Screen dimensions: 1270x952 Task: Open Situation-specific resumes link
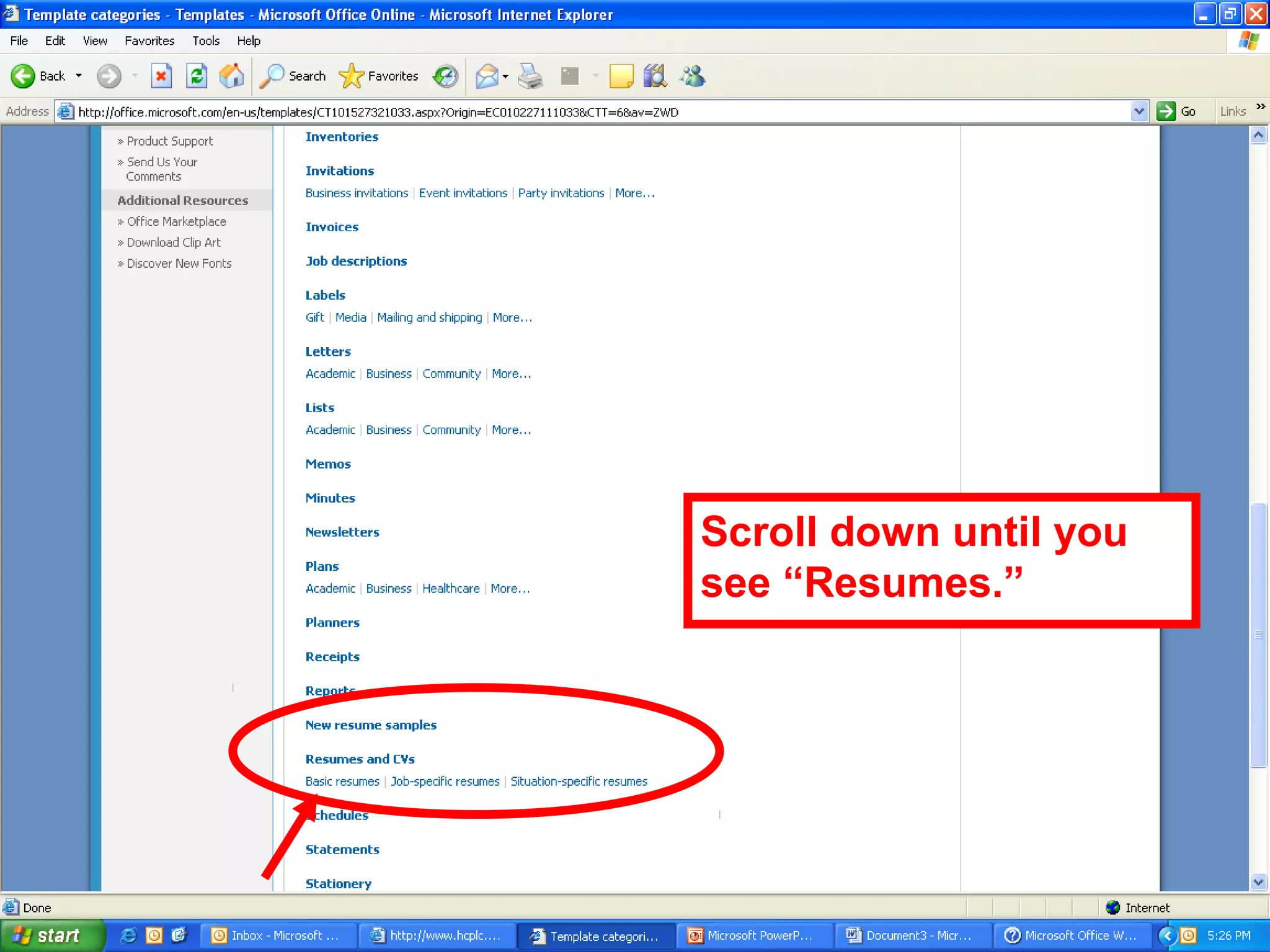[579, 782]
